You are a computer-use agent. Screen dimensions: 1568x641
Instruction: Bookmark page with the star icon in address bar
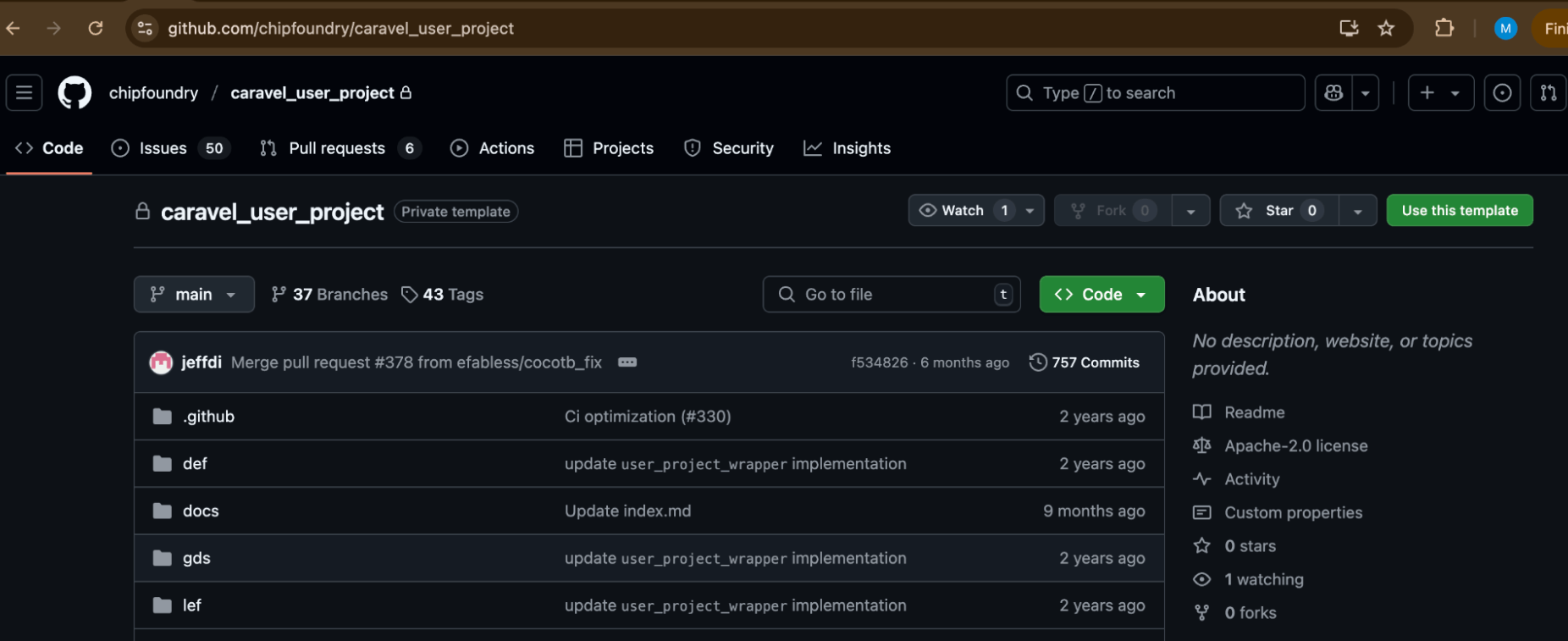point(1386,29)
